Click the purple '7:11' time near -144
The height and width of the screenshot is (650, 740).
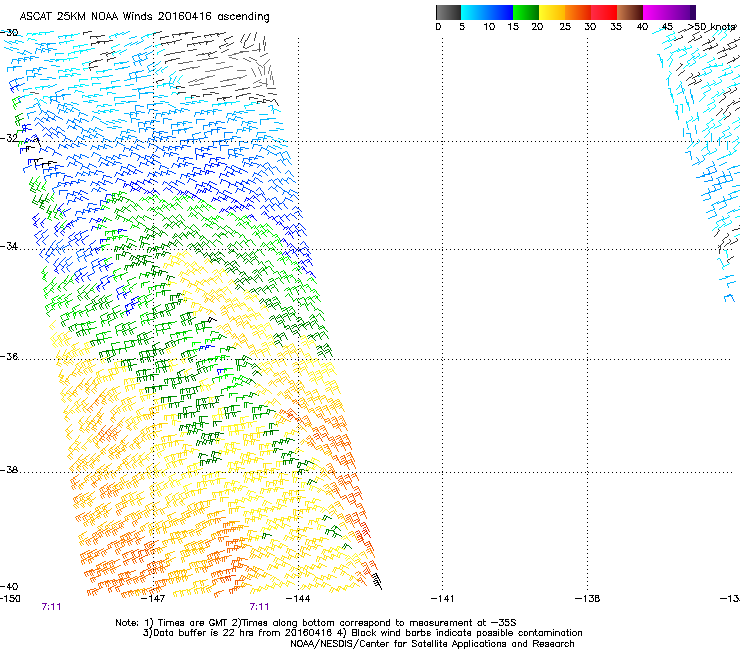pyautogui.click(x=260, y=607)
